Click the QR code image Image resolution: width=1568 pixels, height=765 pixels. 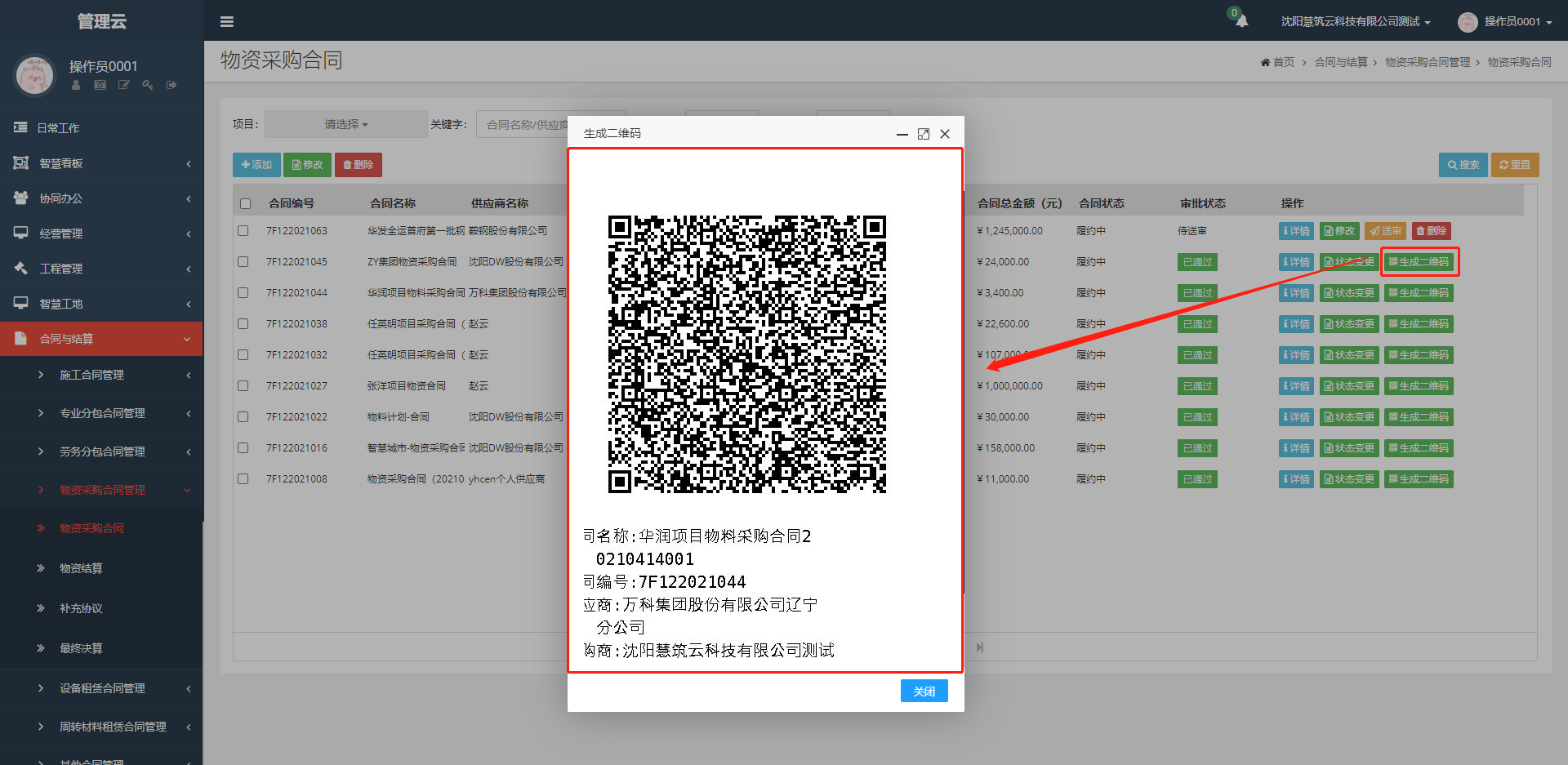coord(747,354)
